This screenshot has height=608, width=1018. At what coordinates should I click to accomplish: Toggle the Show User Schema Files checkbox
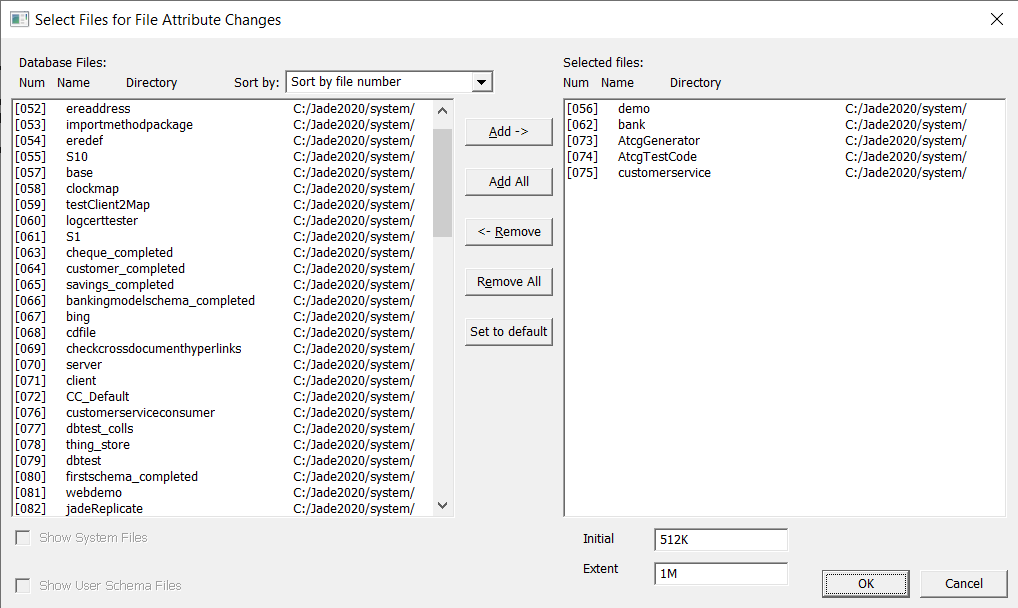(23, 586)
